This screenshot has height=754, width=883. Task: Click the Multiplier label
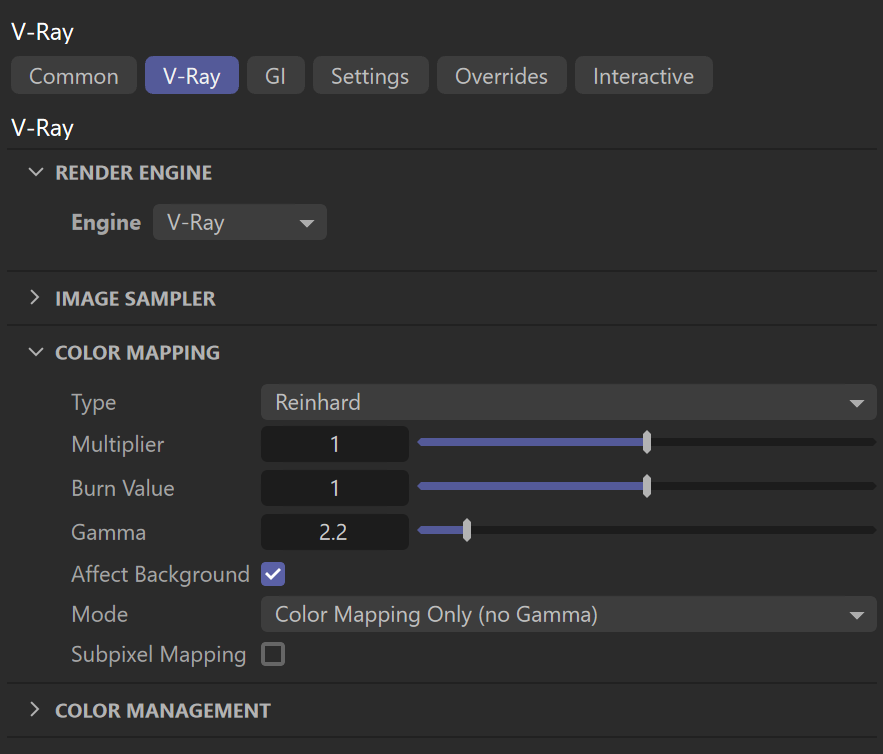[x=118, y=444]
